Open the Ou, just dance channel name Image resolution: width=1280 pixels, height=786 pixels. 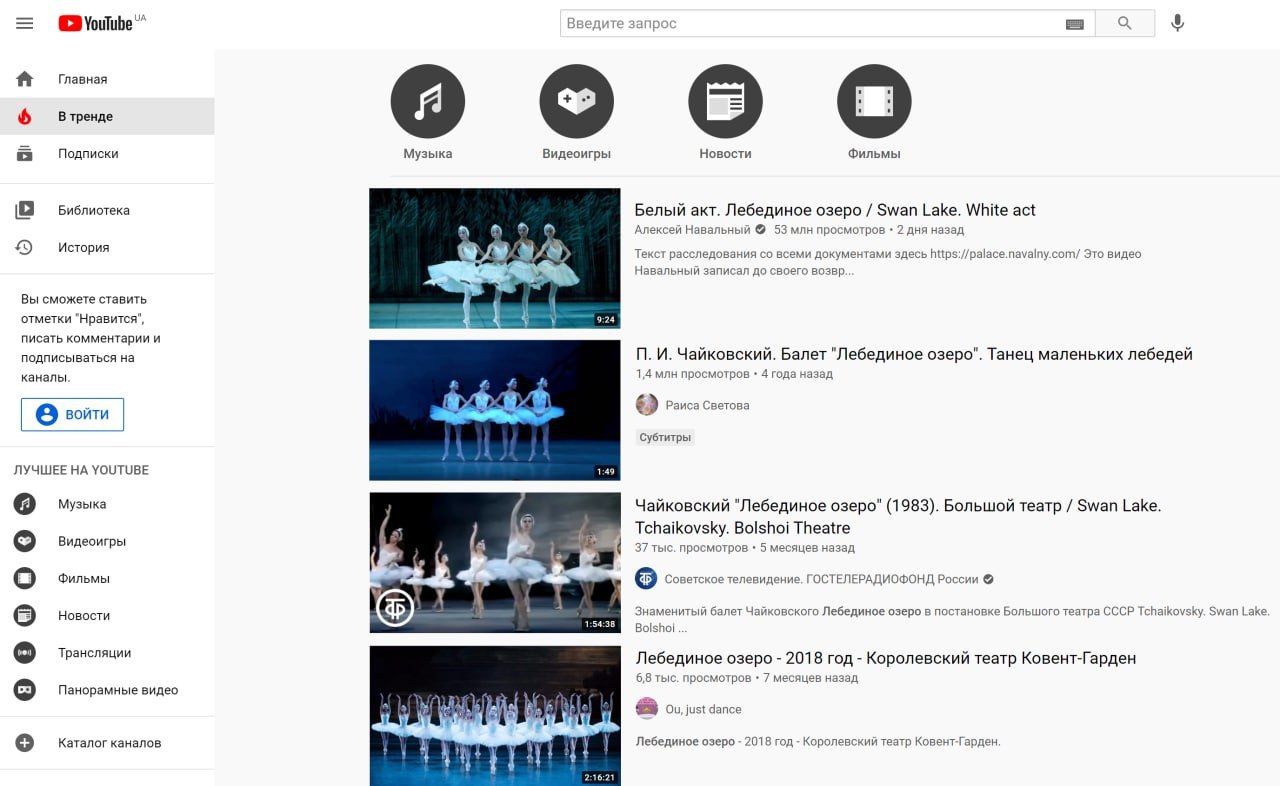[x=703, y=709]
